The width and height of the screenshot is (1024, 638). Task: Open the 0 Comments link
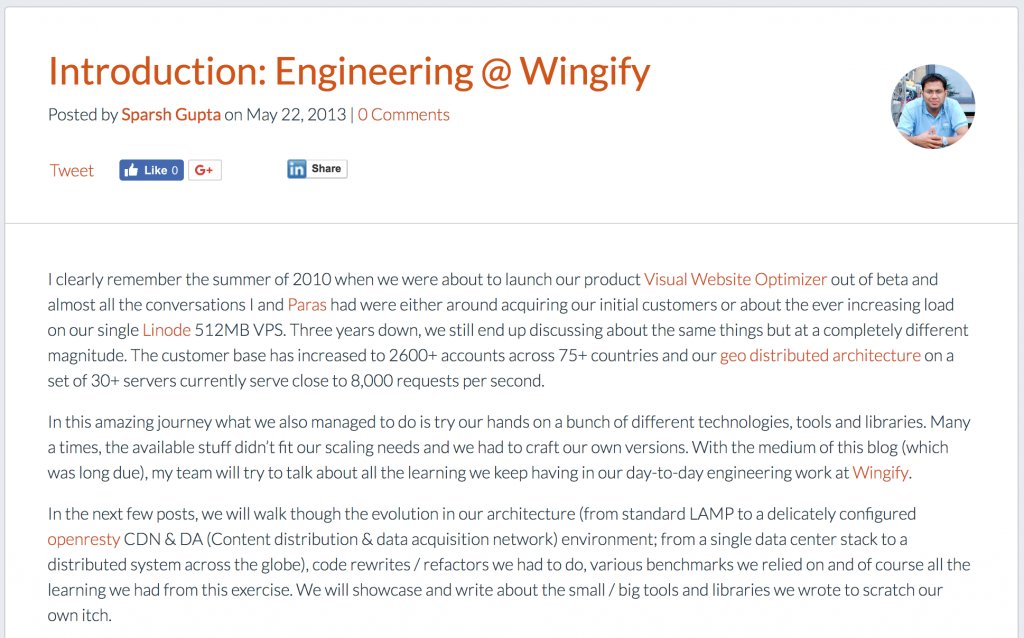[403, 114]
